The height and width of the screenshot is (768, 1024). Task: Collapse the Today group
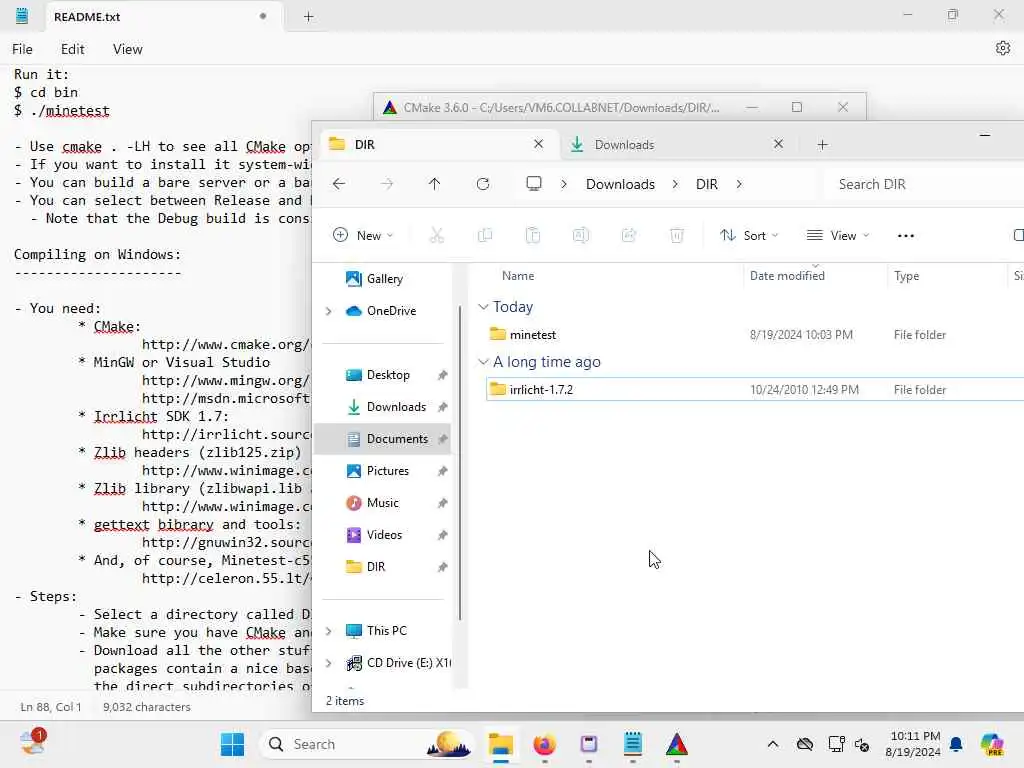pos(483,306)
